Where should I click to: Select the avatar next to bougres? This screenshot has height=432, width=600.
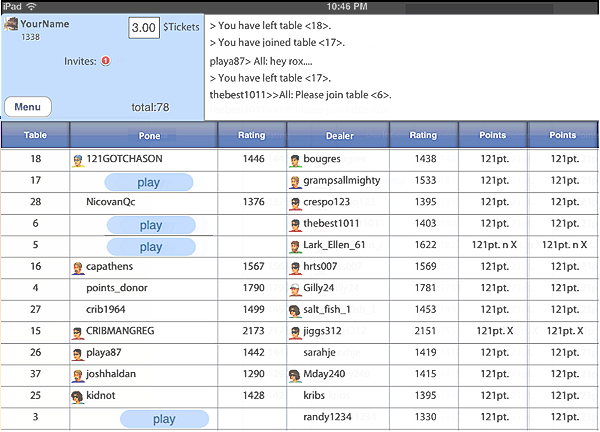(x=295, y=159)
